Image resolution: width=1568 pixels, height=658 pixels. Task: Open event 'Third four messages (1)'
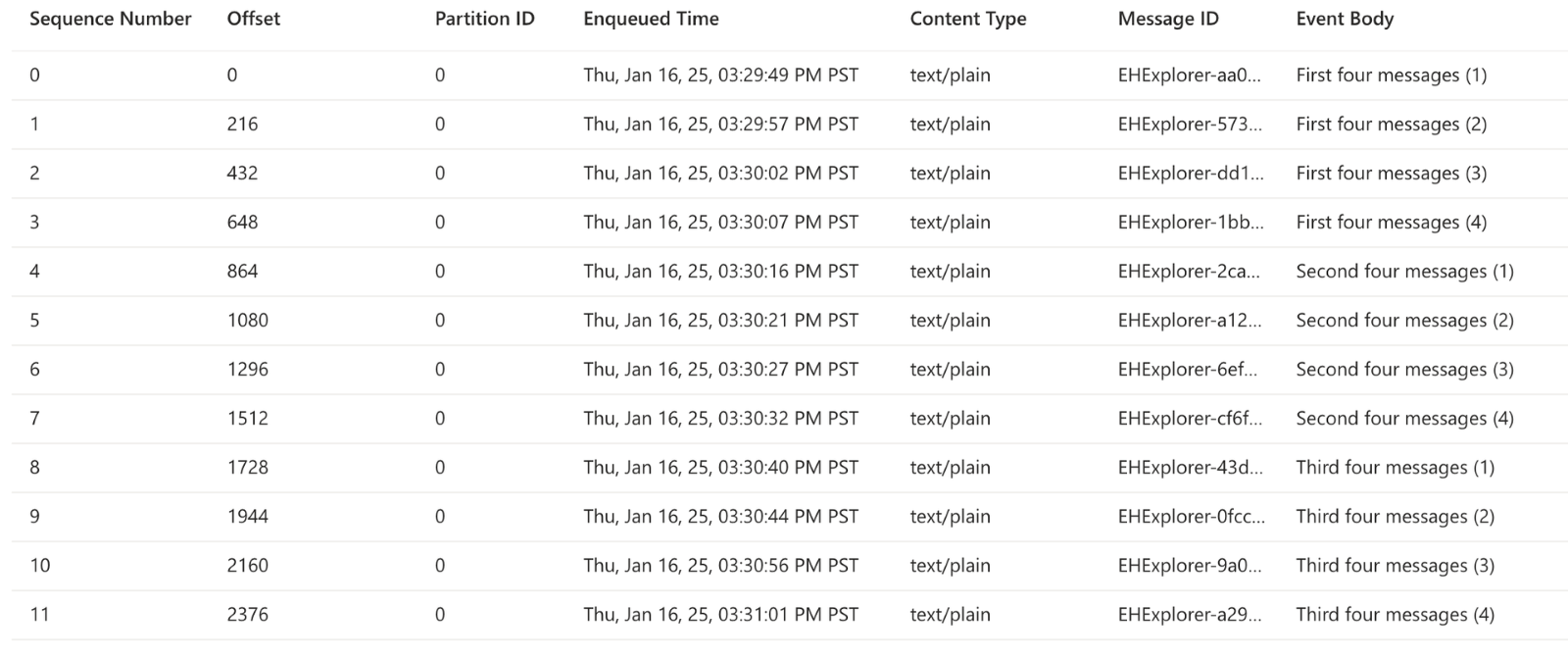(x=1395, y=468)
